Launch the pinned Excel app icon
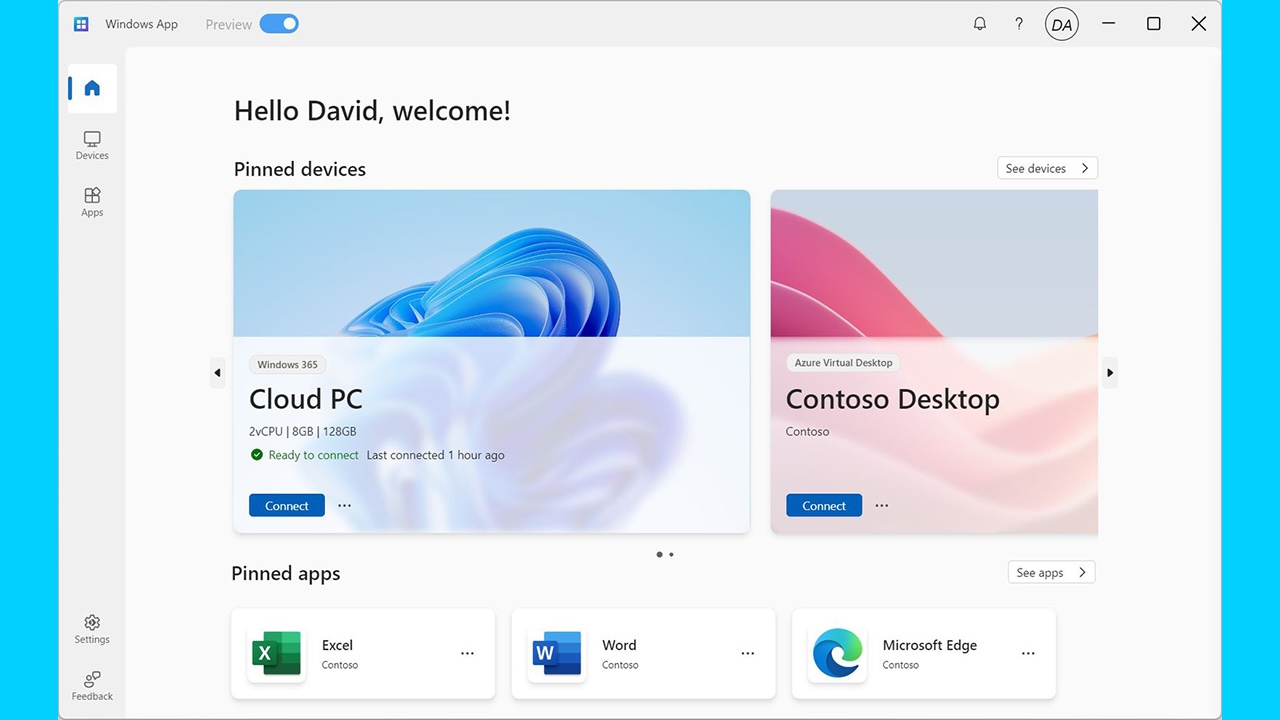Image resolution: width=1280 pixels, height=720 pixels. (277, 653)
